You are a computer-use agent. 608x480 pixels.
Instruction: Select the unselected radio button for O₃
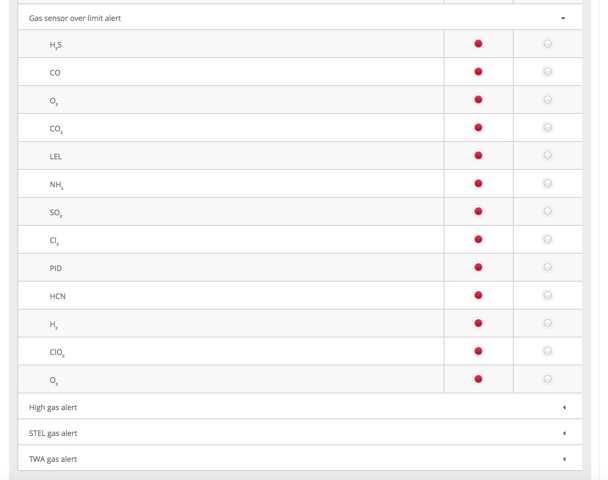pyautogui.click(x=547, y=379)
